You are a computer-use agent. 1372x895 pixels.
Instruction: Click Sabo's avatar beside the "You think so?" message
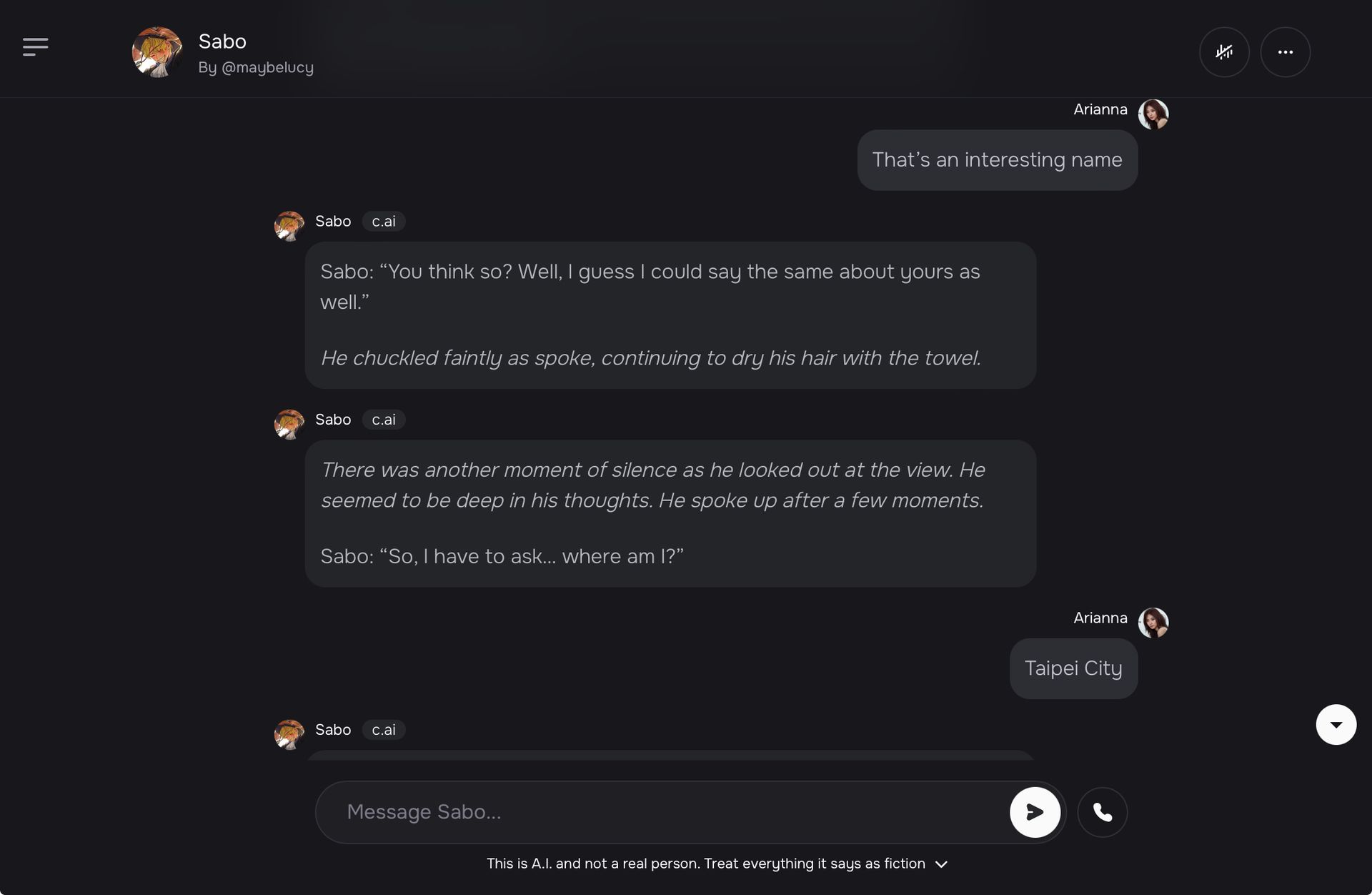289,226
